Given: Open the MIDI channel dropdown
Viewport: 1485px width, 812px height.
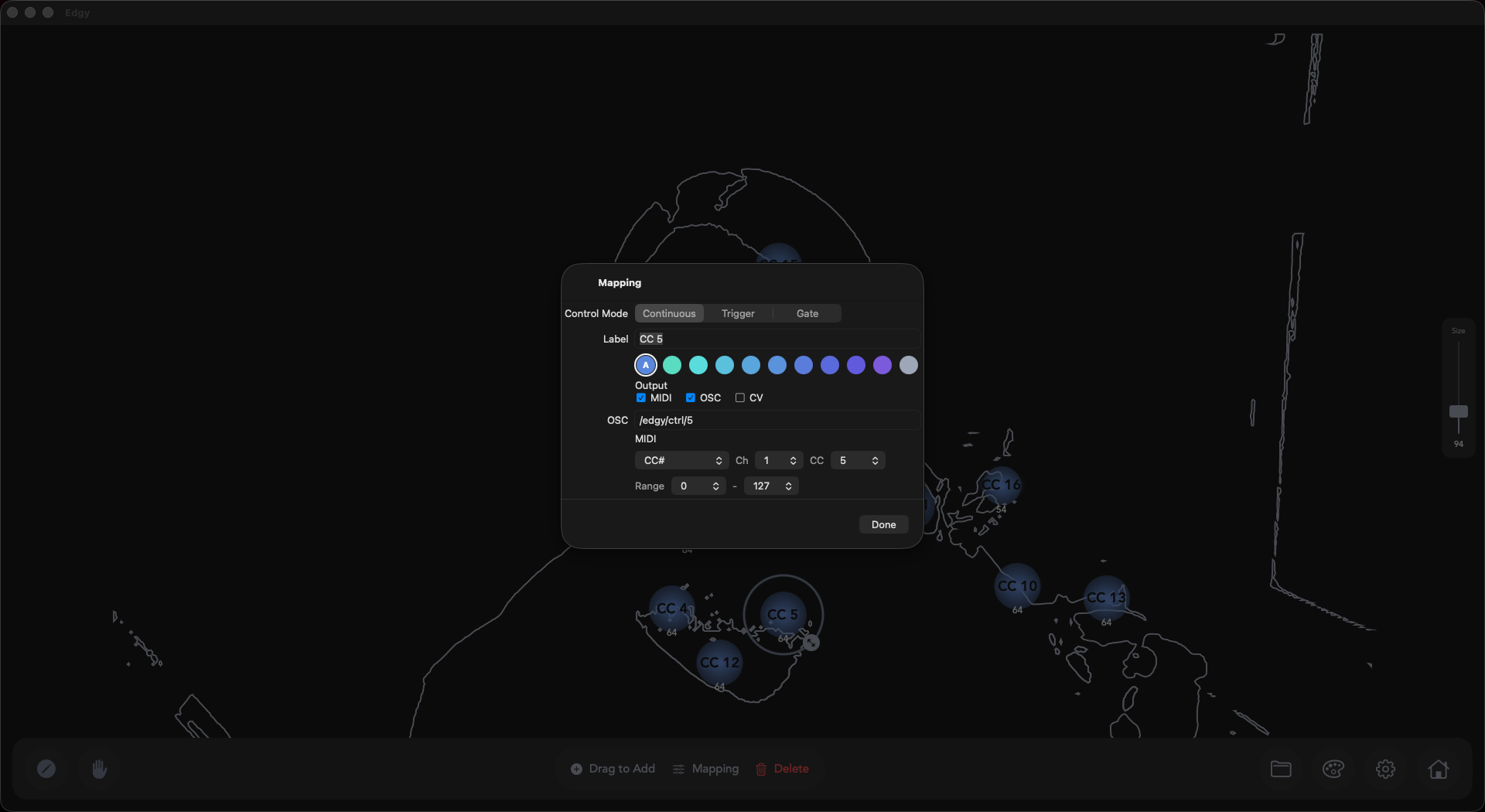Looking at the screenshot, I should (x=778, y=460).
